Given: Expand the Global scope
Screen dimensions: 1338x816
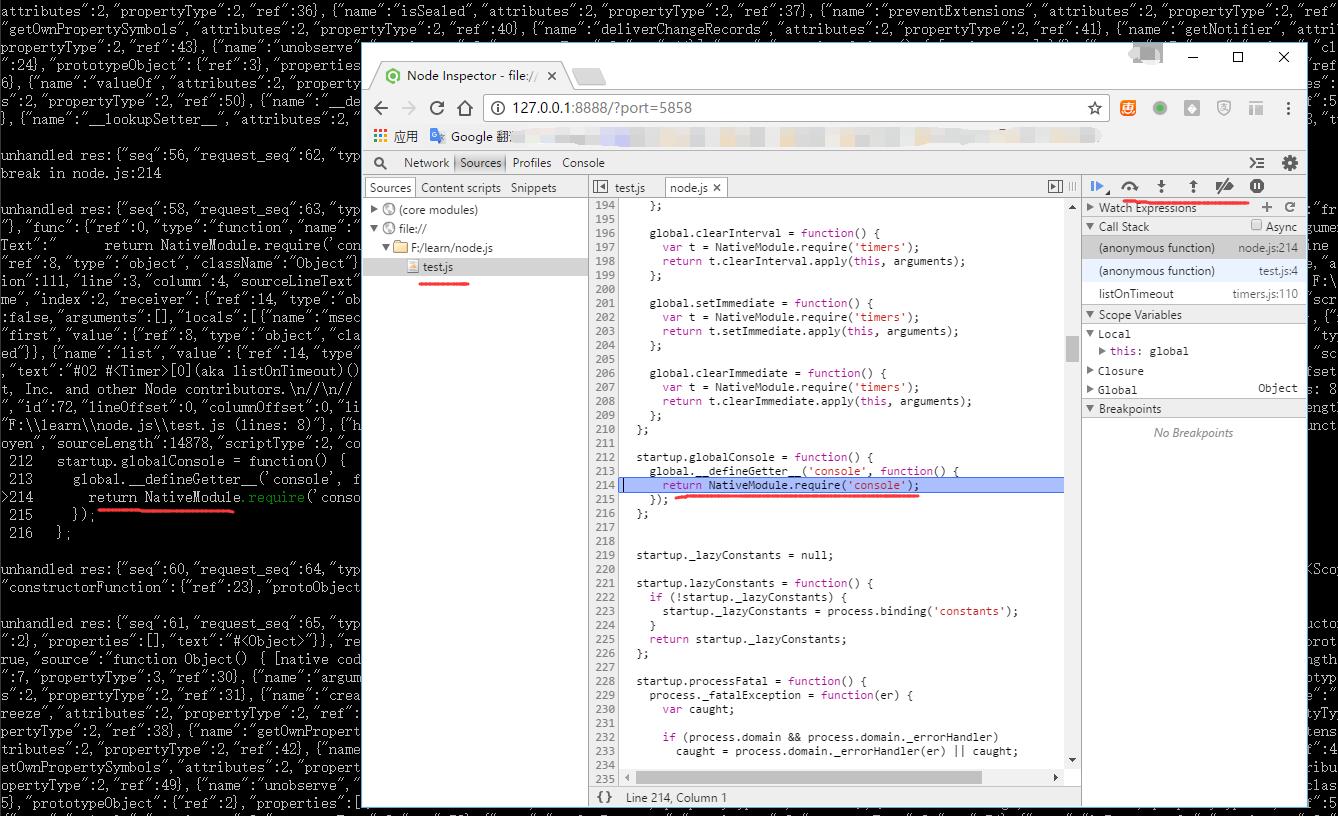Looking at the screenshot, I should click(1091, 390).
